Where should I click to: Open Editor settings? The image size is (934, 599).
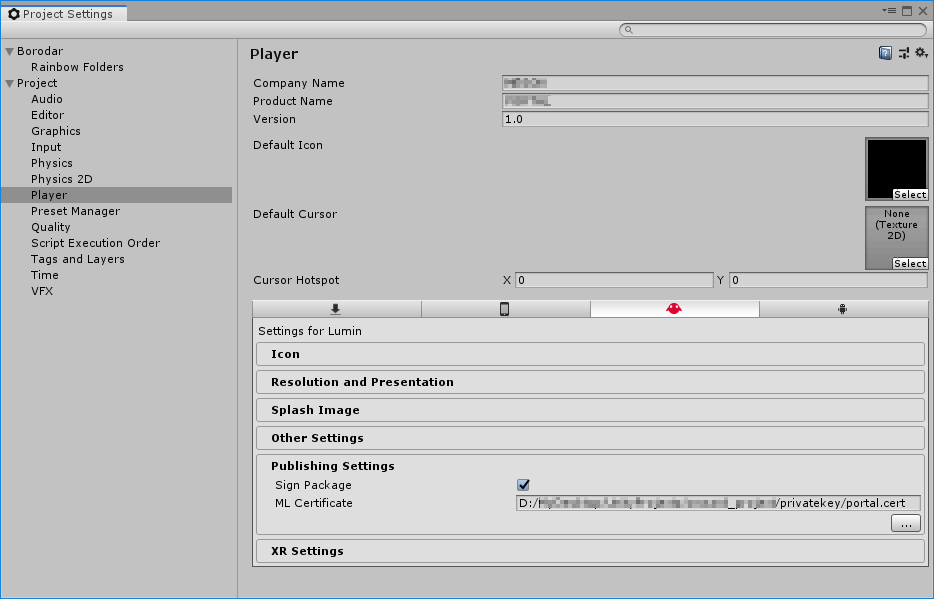tap(48, 116)
